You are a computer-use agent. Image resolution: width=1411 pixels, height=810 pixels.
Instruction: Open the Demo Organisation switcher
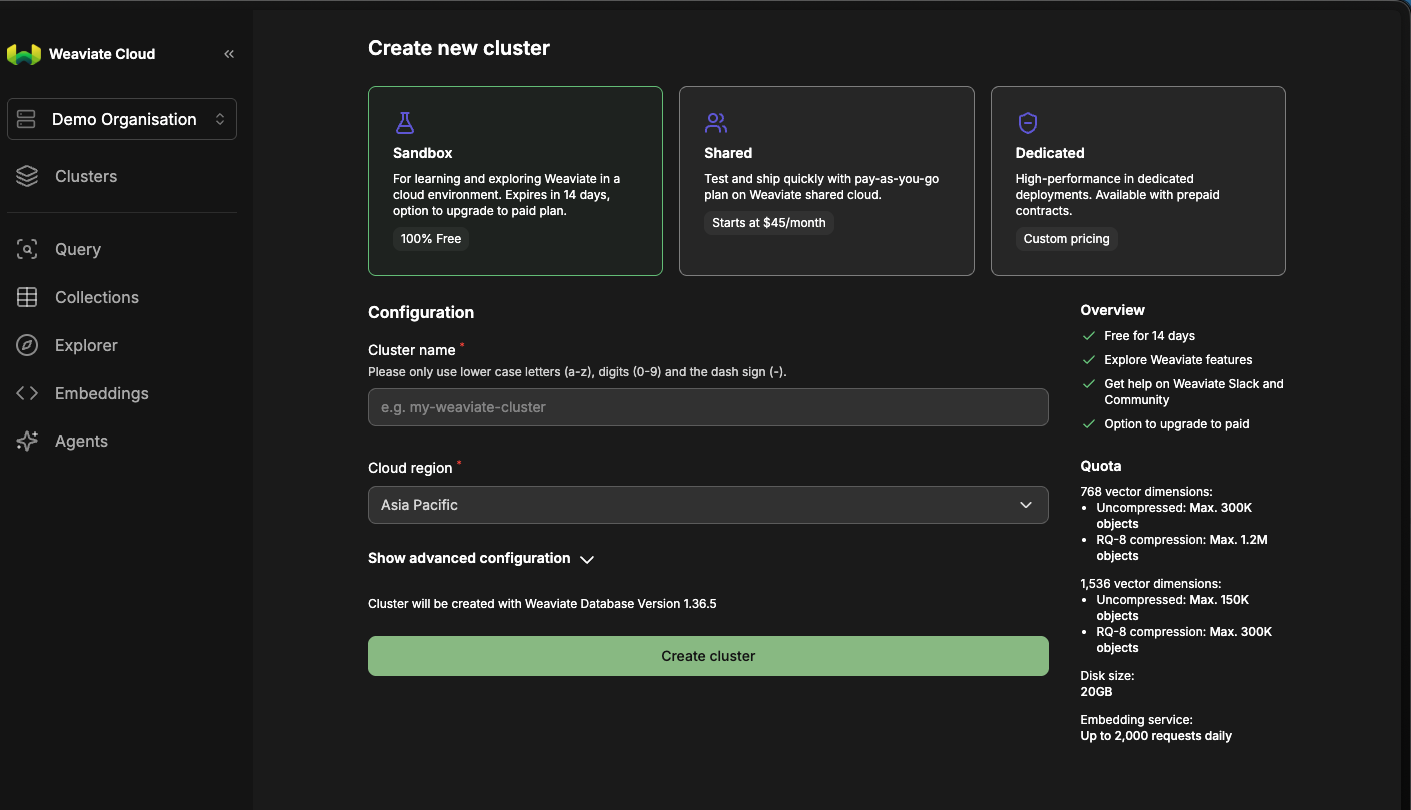tap(122, 119)
